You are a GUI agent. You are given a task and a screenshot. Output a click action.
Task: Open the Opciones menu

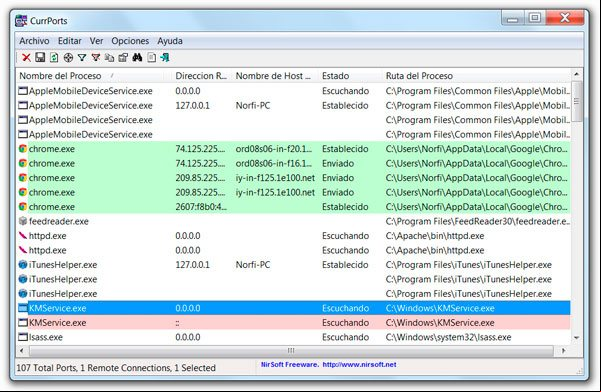(130, 41)
